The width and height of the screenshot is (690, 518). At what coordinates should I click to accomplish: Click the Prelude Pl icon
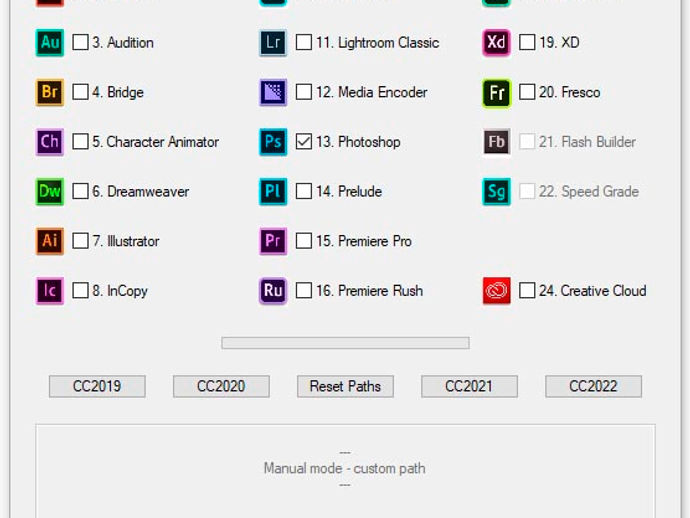tap(273, 191)
